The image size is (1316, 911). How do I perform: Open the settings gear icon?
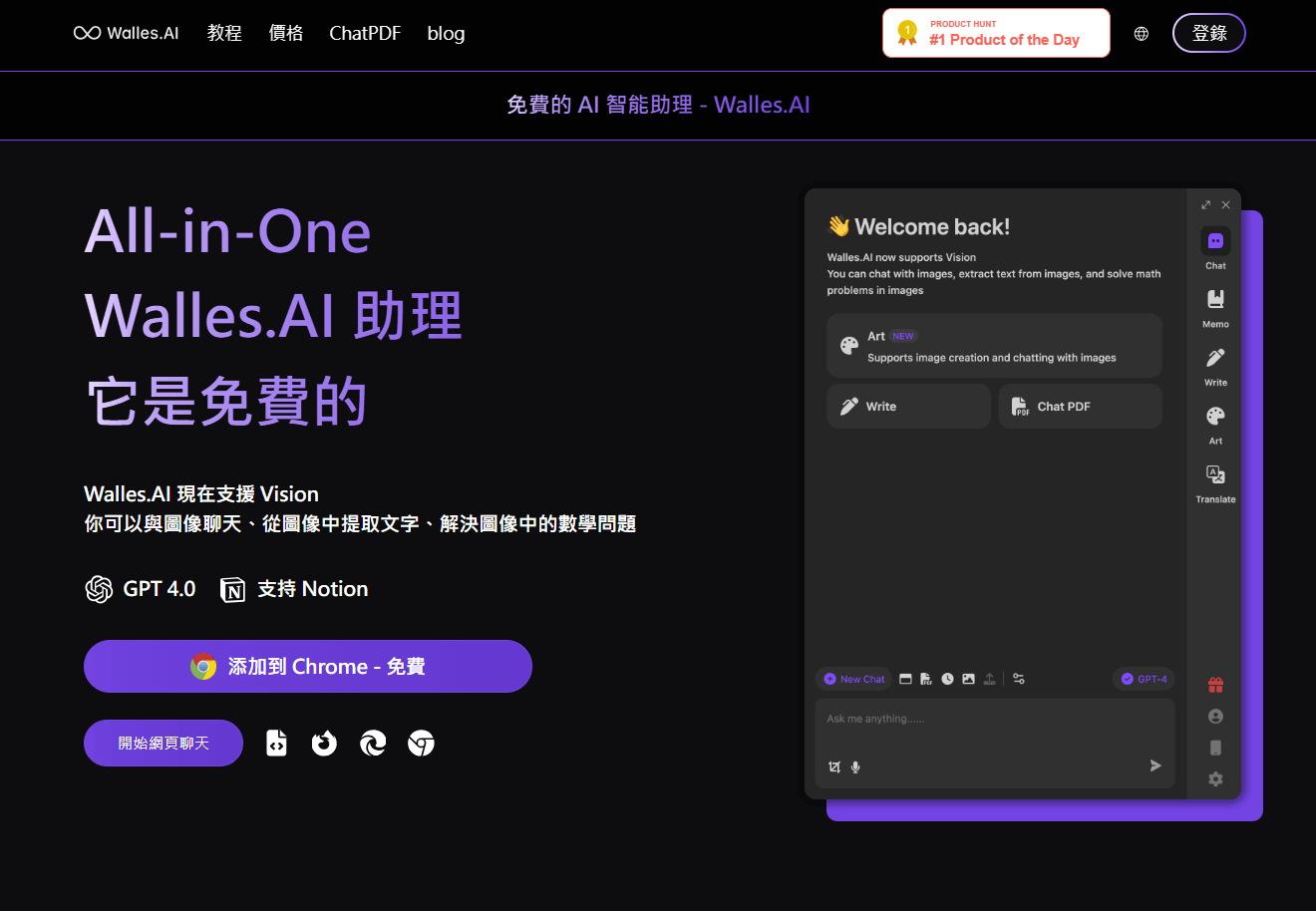1215,779
